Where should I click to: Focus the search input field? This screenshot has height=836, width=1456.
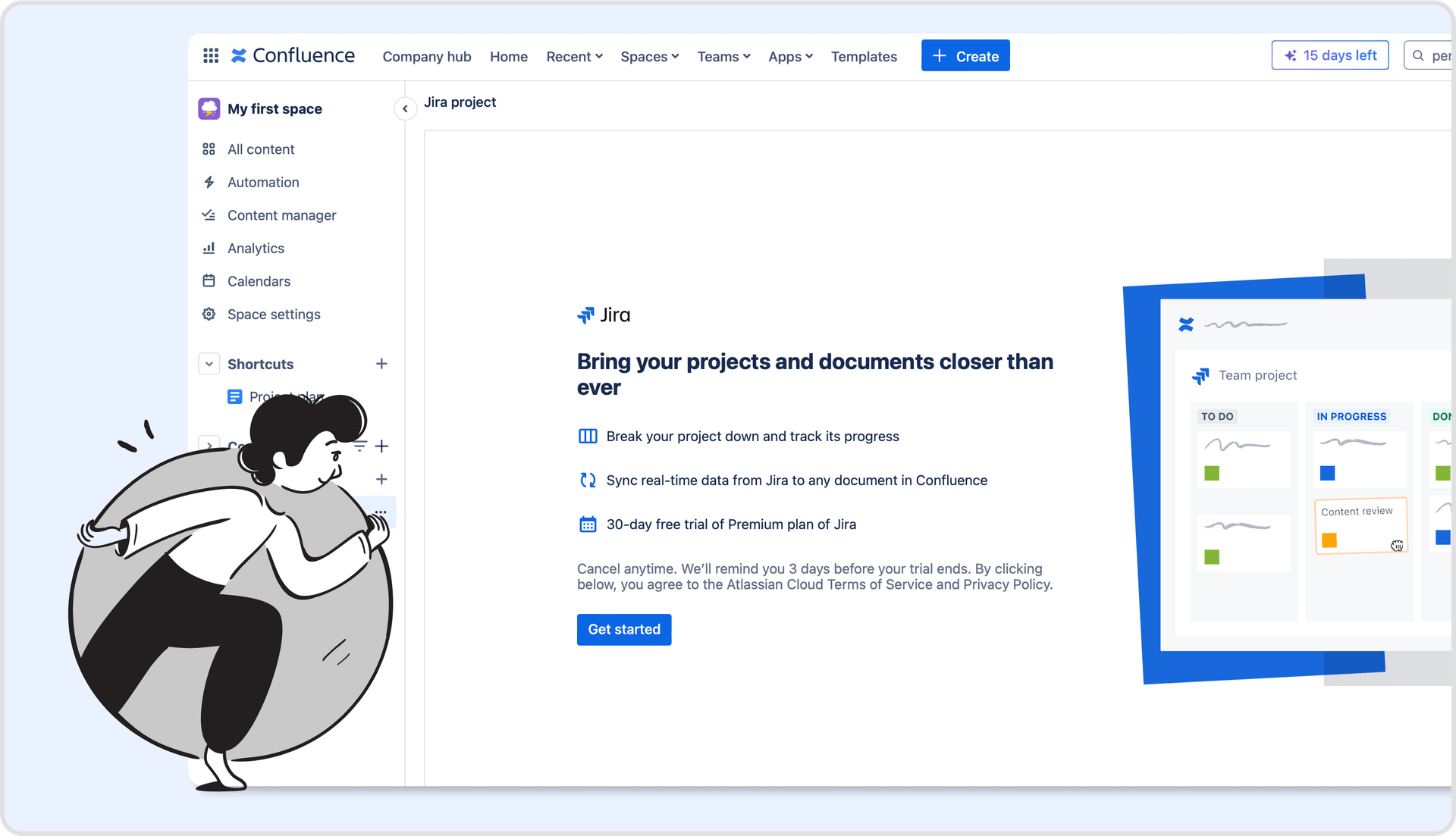[x=1429, y=55]
